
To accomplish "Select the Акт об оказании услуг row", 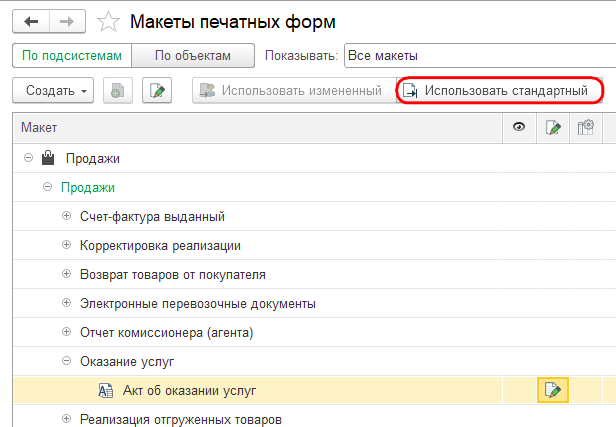I will (314, 390).
